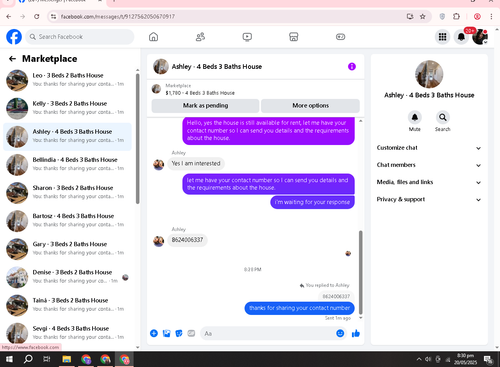
Task: Open File Explorer from taskbar
Action: pos(67,359)
